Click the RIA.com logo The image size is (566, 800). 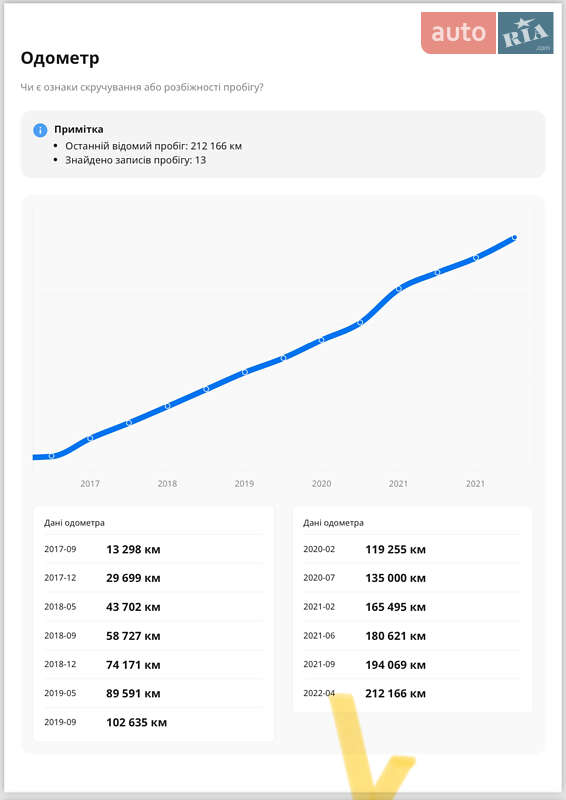526,33
